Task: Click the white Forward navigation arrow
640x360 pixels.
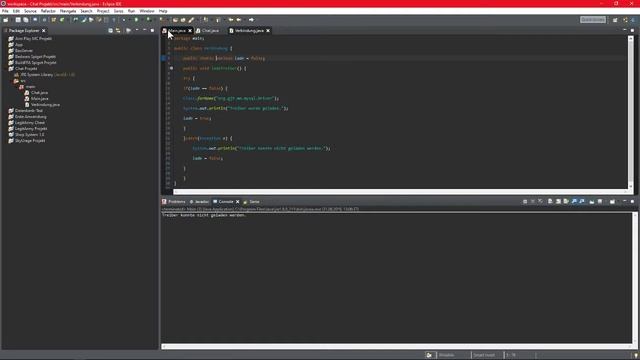Action: (251, 20)
